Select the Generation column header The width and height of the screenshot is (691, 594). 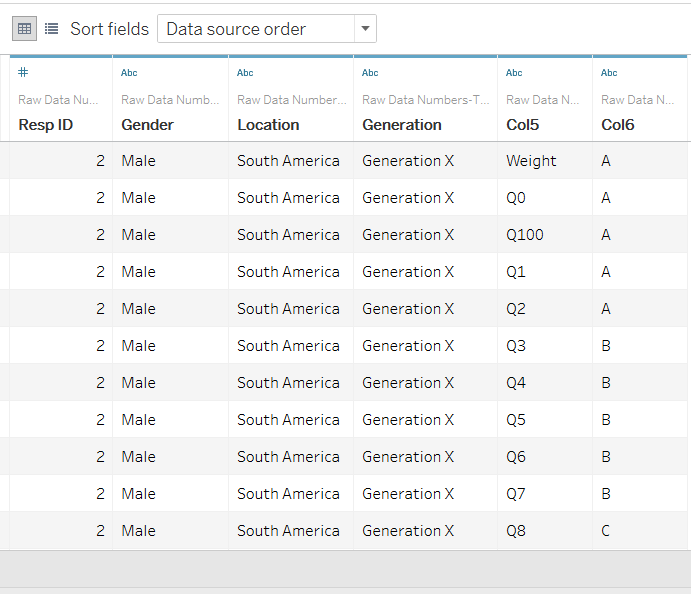[x=402, y=125]
